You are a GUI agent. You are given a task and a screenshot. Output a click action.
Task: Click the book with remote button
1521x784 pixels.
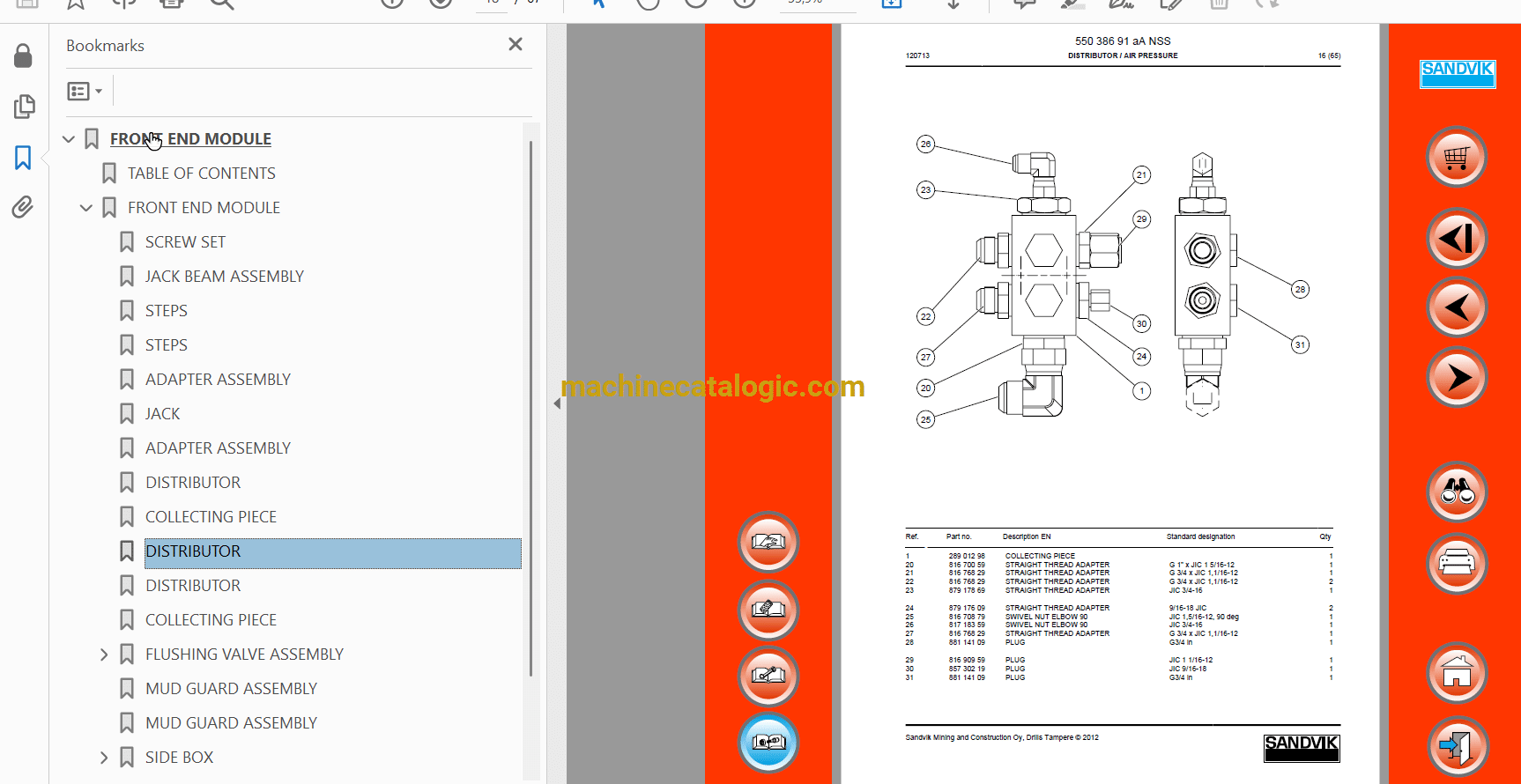click(x=768, y=610)
